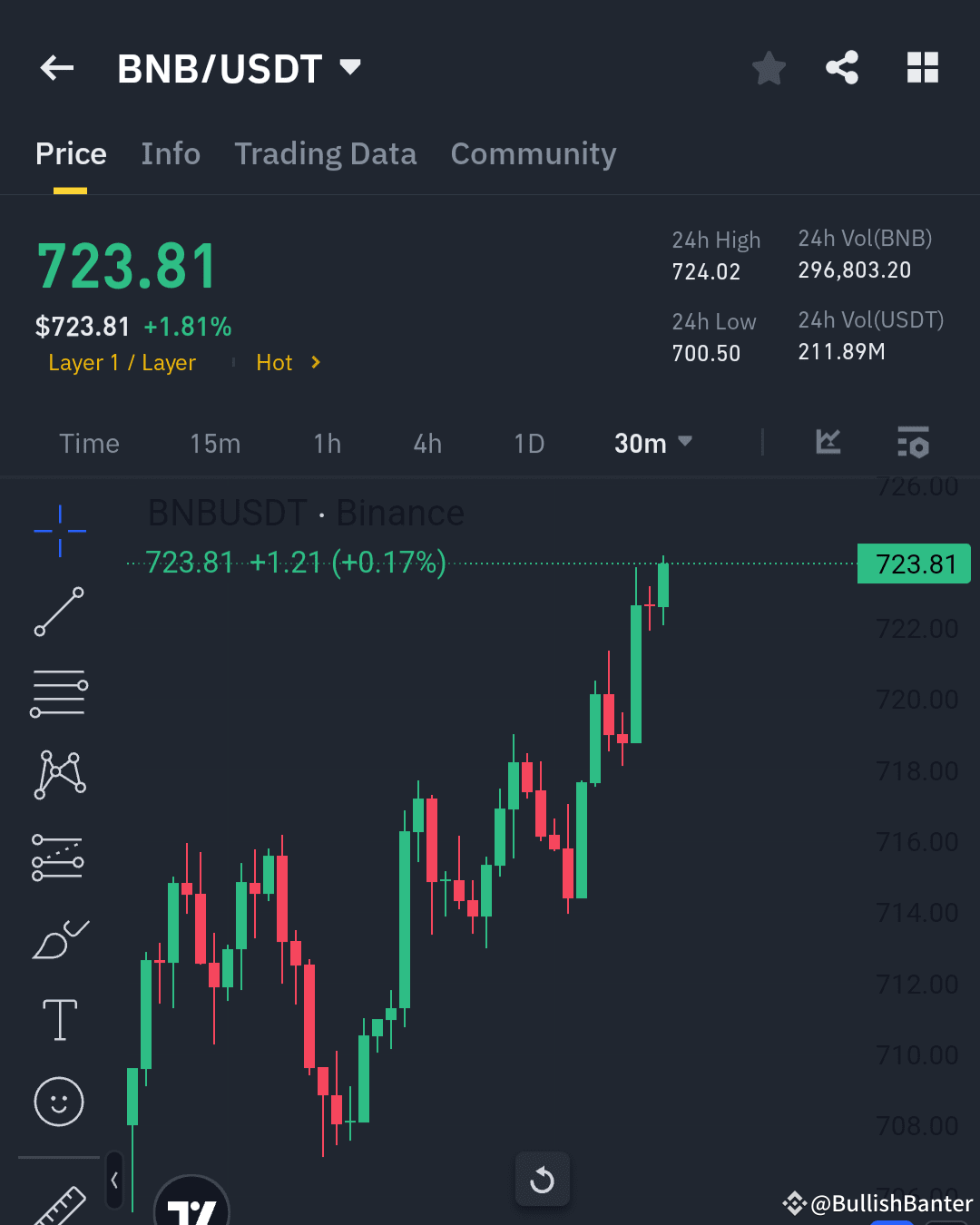This screenshot has width=980, height=1225.
Task: Open the Community tab
Action: [x=533, y=154]
